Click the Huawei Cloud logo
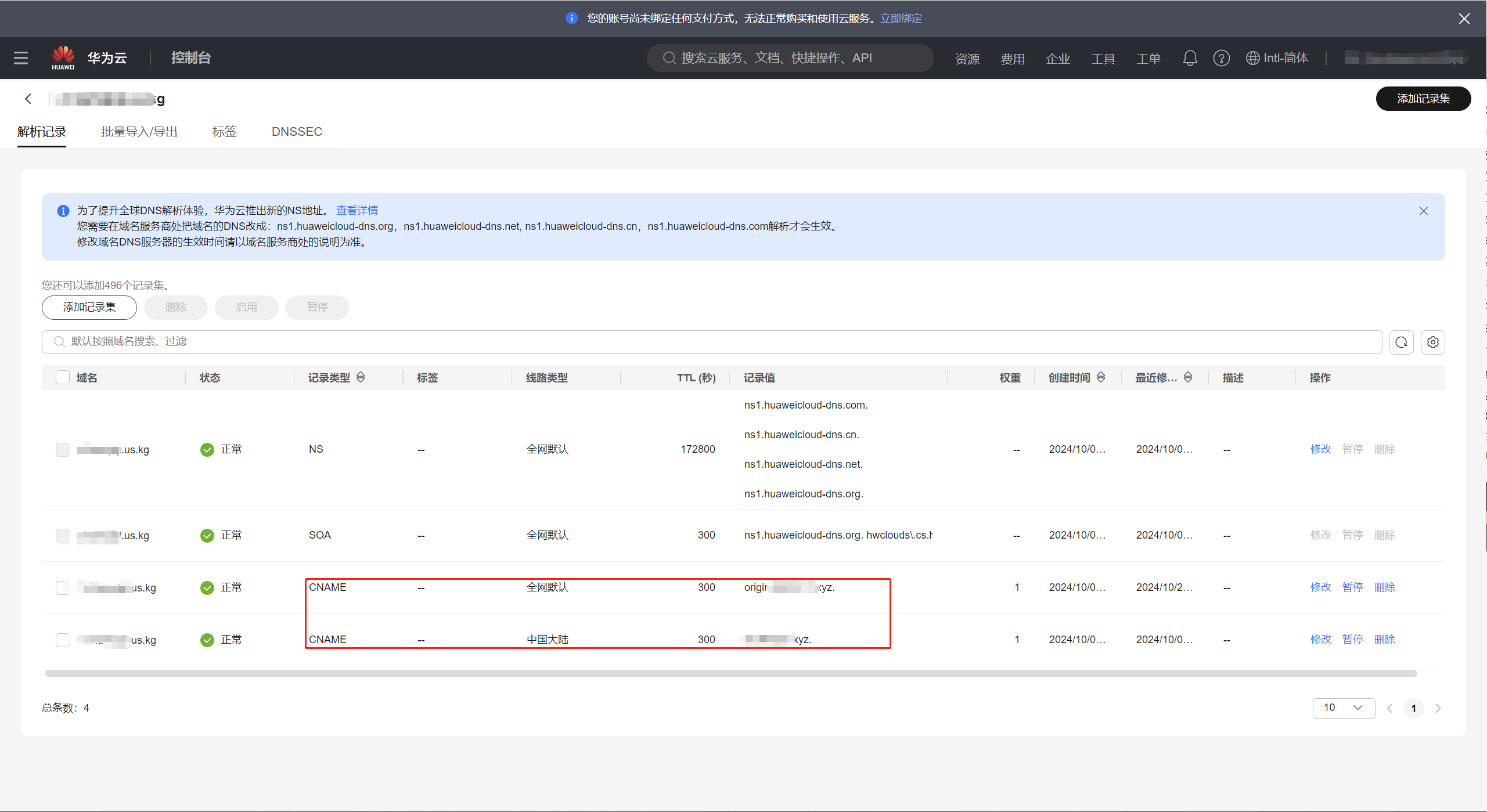The image size is (1487, 812). coord(63,57)
